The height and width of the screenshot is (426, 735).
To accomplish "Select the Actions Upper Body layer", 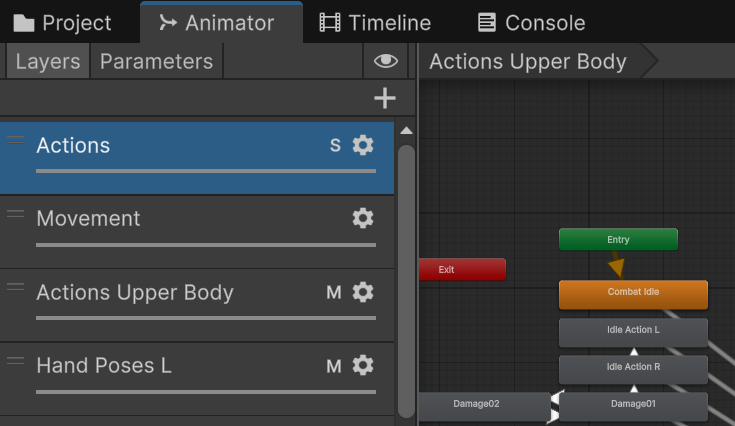I will 197,305.
